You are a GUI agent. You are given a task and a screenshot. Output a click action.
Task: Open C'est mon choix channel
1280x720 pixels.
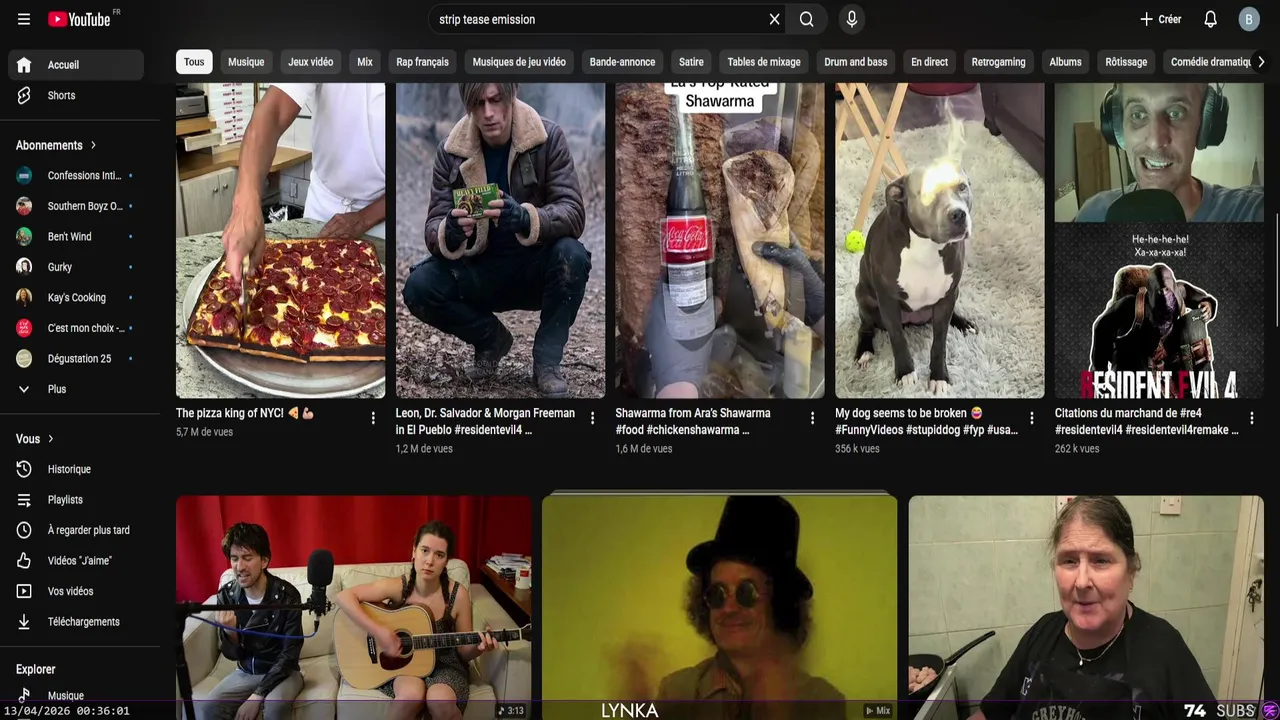point(76,328)
